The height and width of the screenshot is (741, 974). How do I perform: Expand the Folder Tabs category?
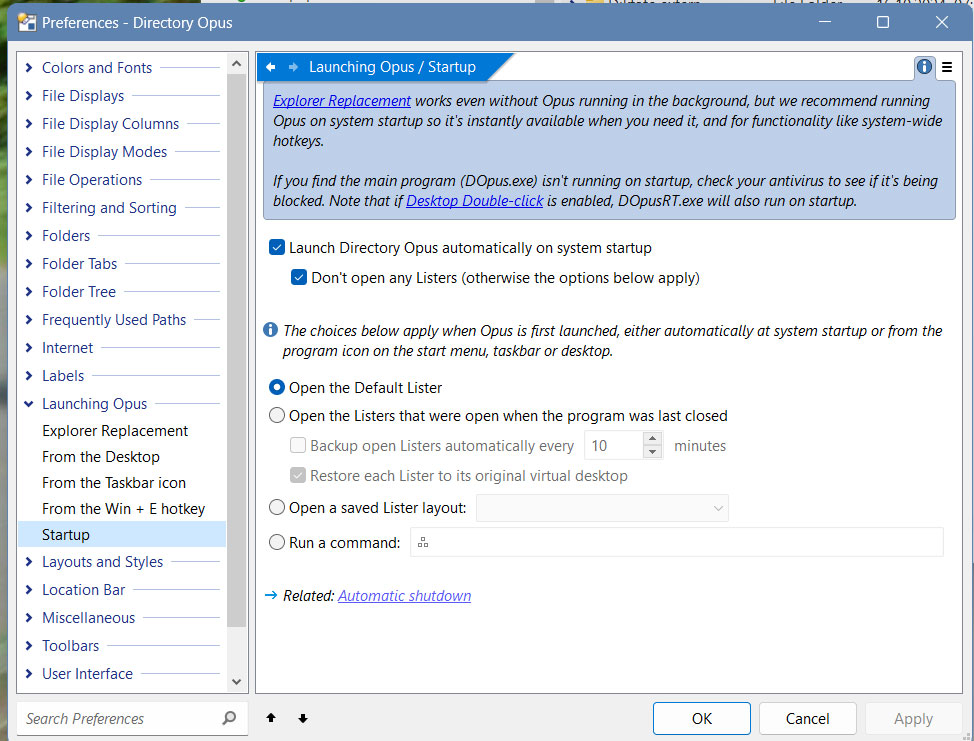[x=29, y=263]
